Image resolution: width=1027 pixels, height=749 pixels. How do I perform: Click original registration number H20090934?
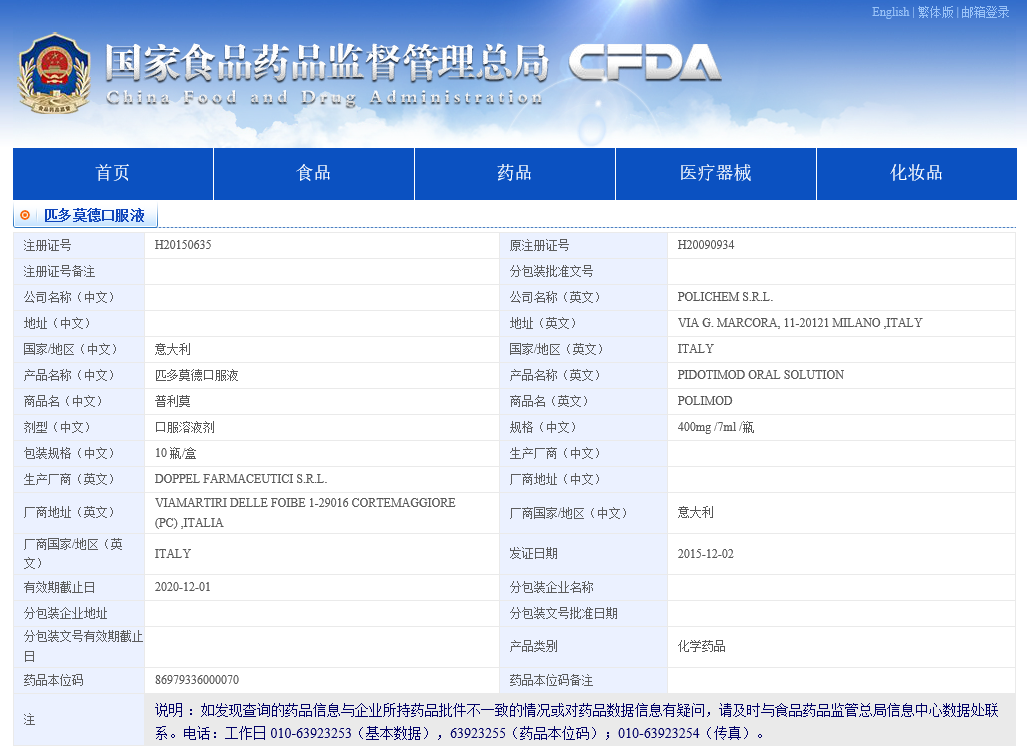(705, 245)
